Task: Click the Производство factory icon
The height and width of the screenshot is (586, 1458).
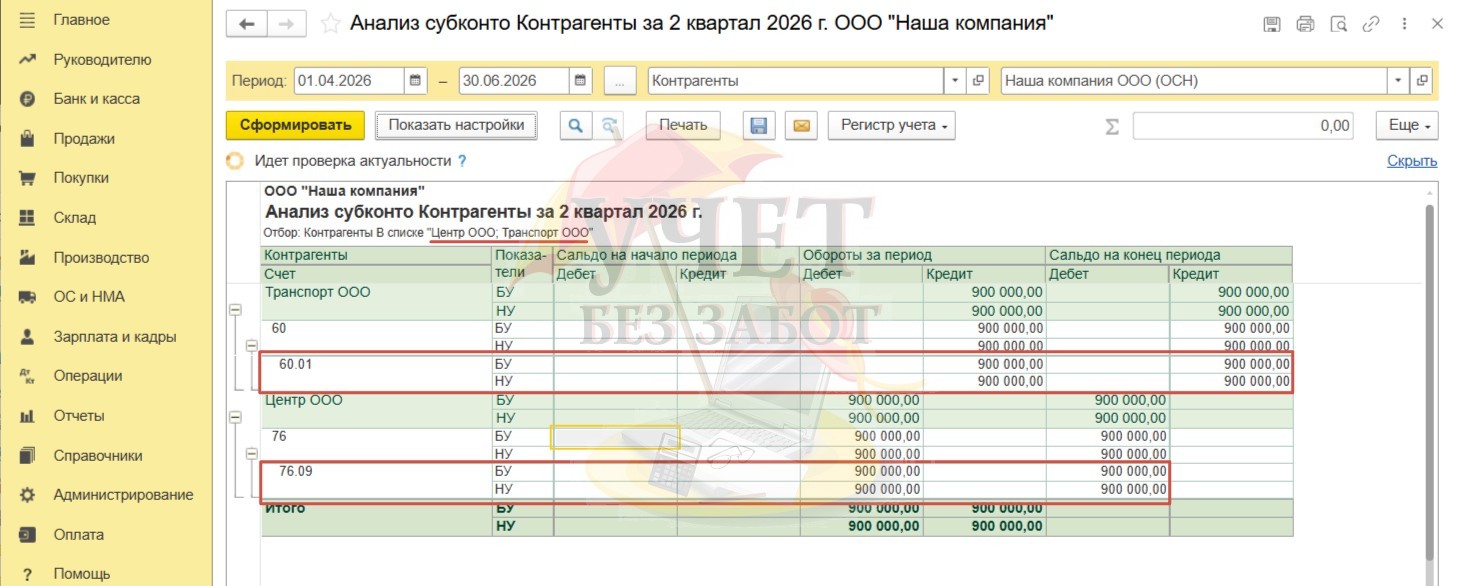Action: [28, 258]
